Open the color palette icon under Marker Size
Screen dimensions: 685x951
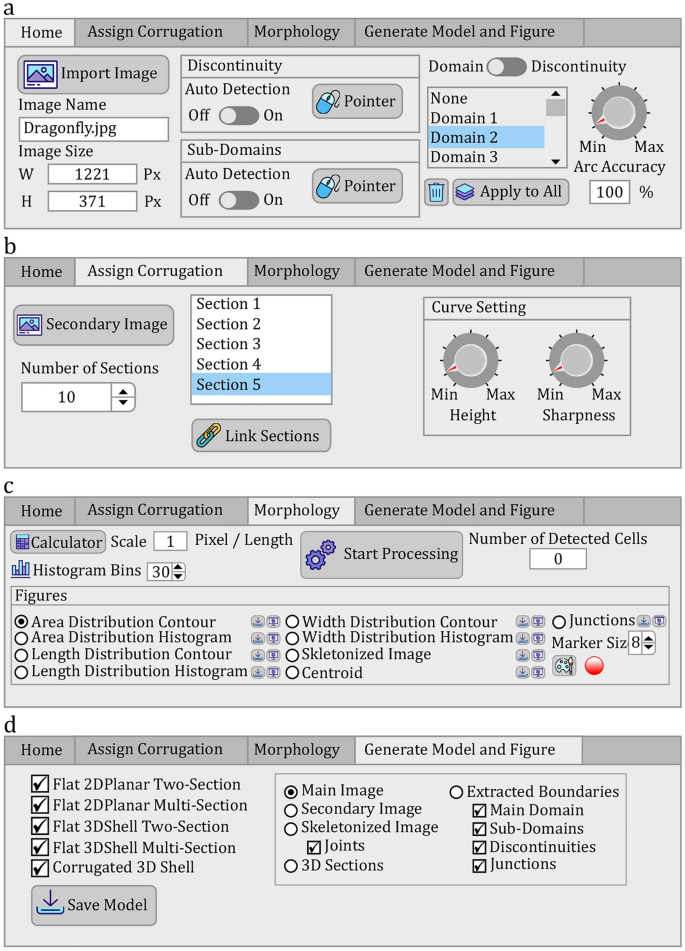pos(564,666)
